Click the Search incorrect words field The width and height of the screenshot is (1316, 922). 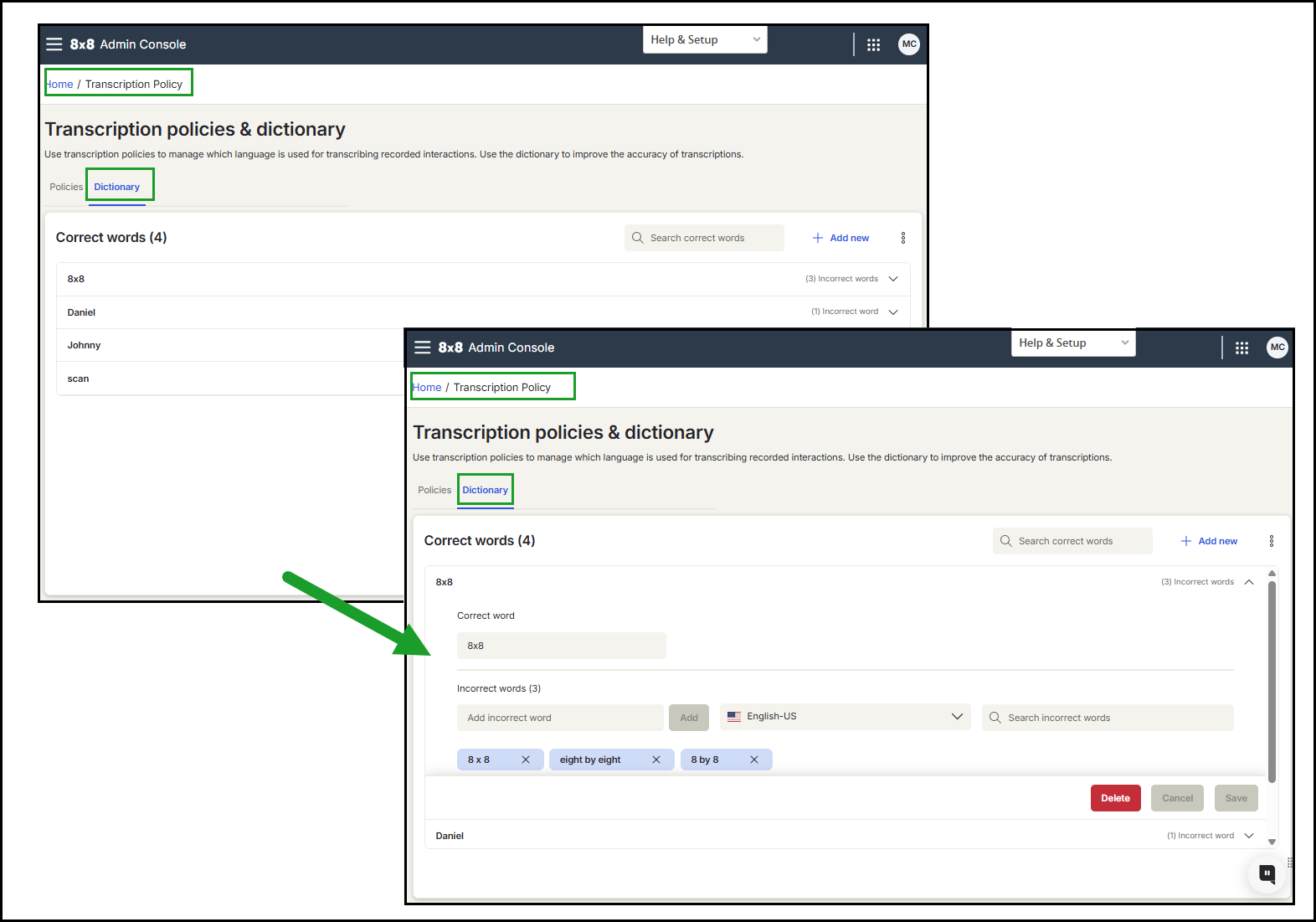[1108, 718]
